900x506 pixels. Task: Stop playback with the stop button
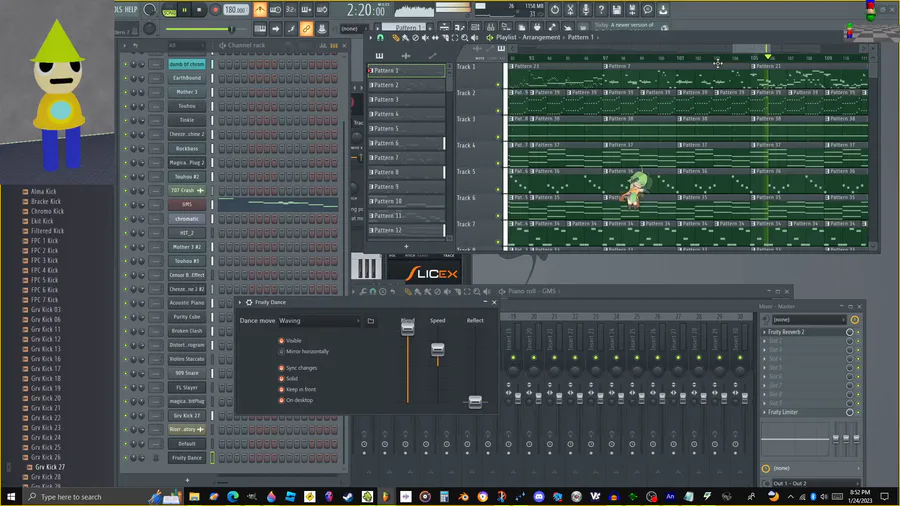[x=199, y=10]
